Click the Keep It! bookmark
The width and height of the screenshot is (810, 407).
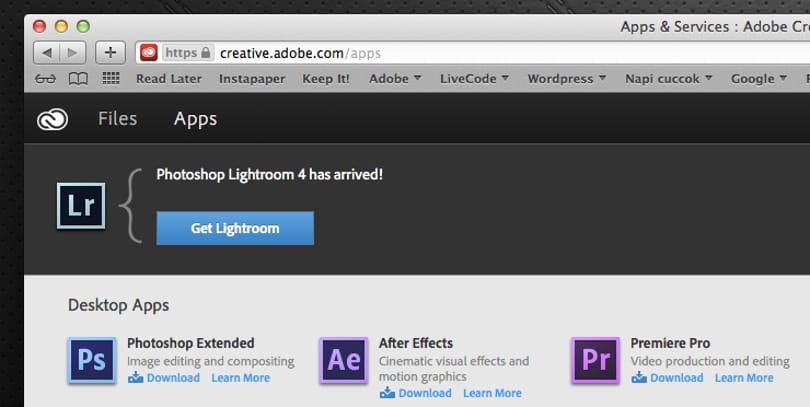click(x=326, y=79)
